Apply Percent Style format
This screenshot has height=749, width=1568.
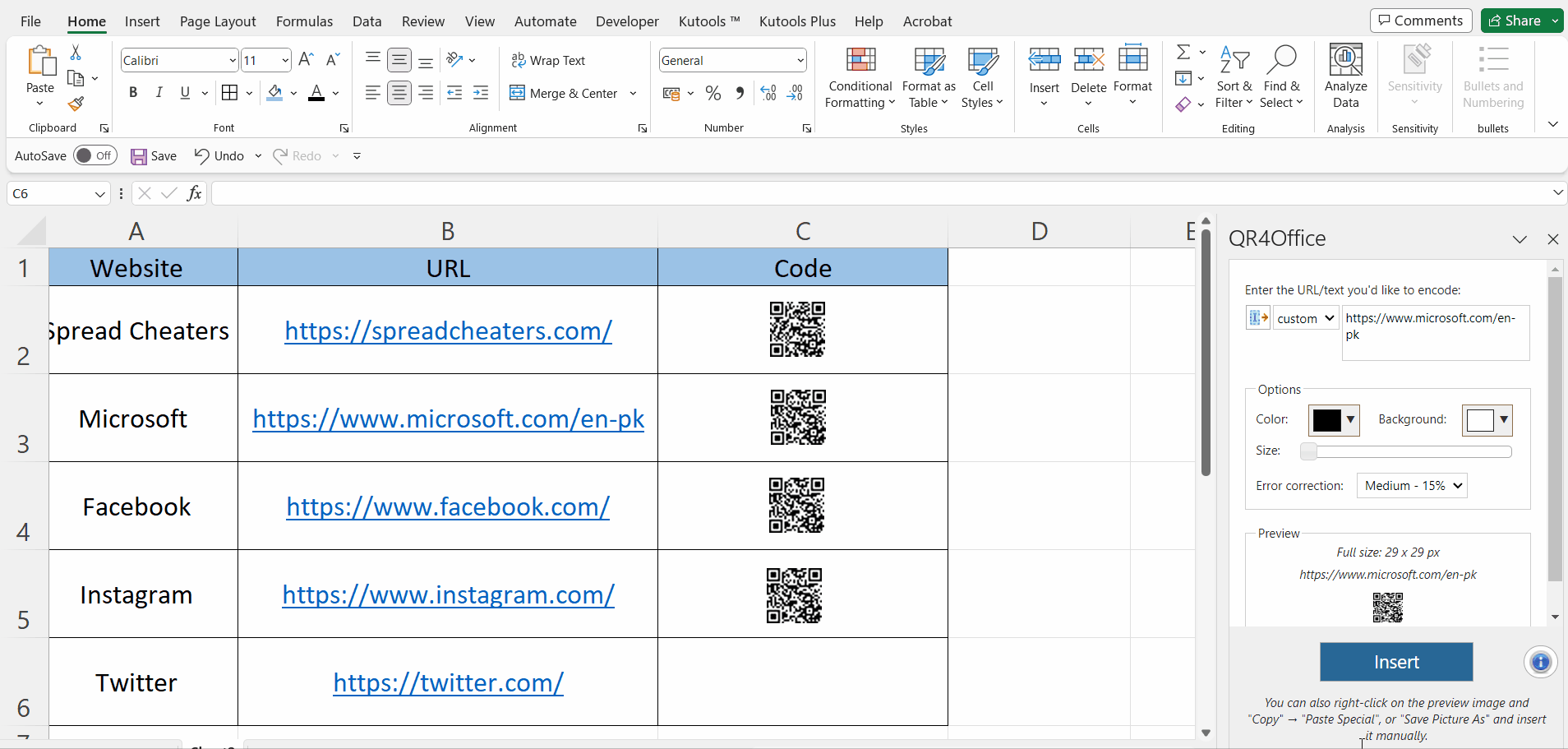pyautogui.click(x=713, y=93)
